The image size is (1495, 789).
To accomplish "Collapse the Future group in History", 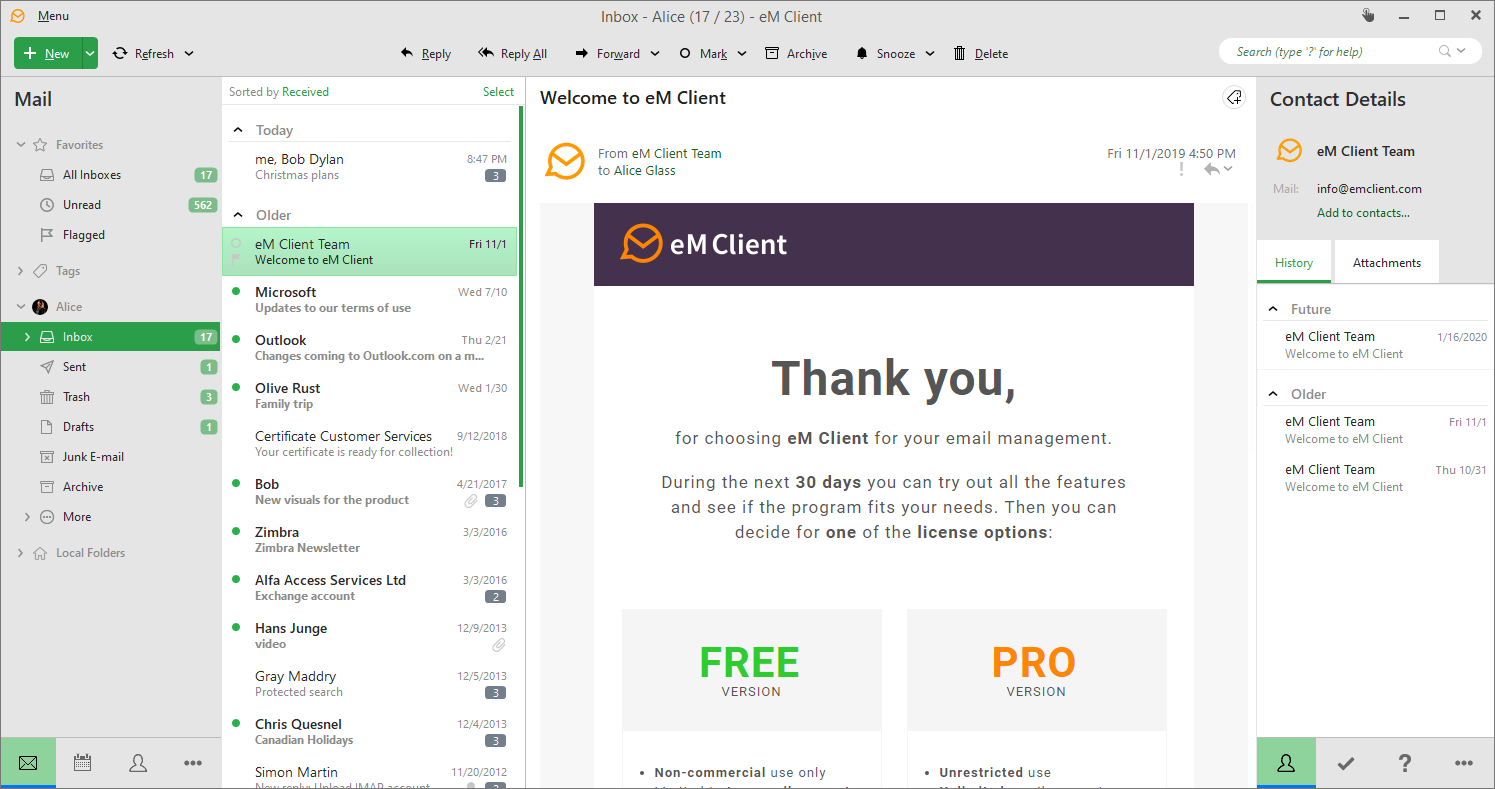I will [x=1273, y=309].
